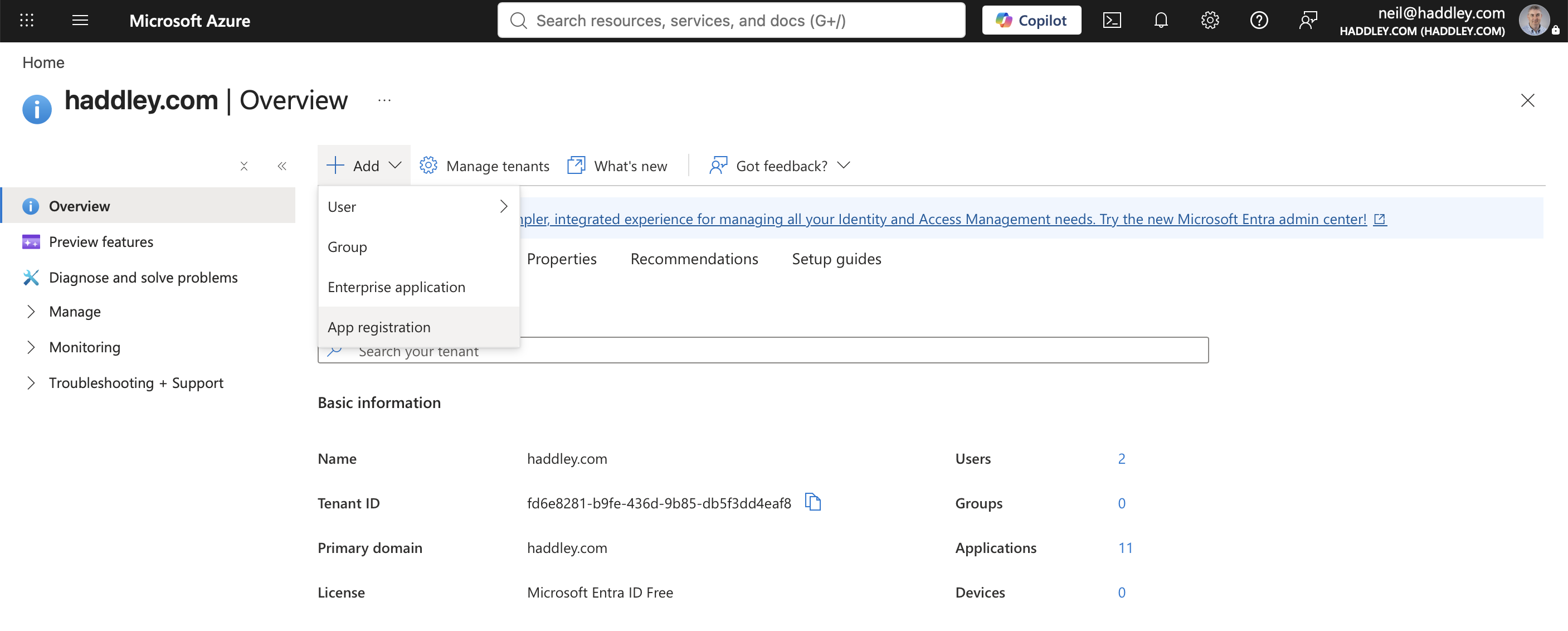Open the portal hamburger menu

click(80, 21)
